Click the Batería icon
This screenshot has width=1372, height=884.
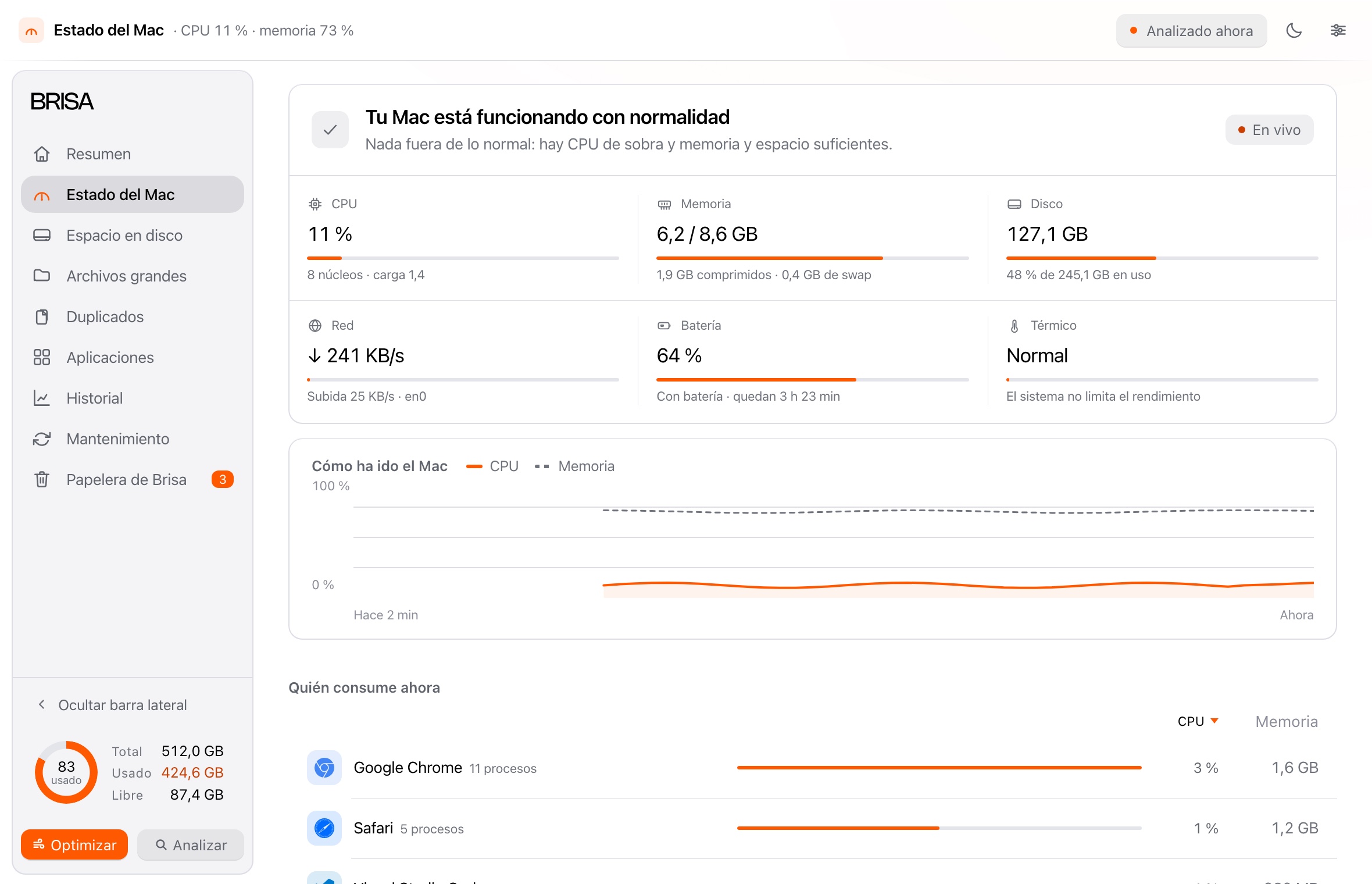664,326
